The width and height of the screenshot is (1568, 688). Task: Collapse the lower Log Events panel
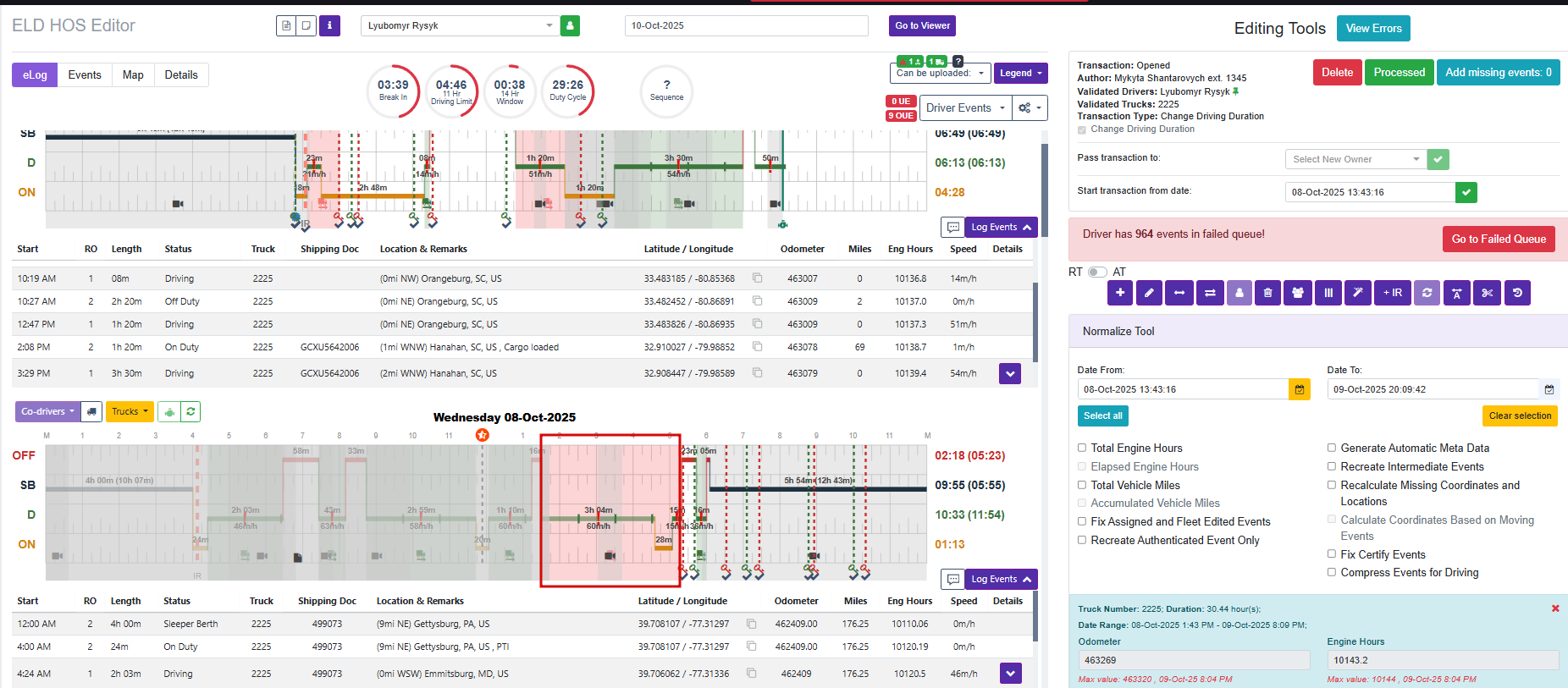click(x=1001, y=579)
